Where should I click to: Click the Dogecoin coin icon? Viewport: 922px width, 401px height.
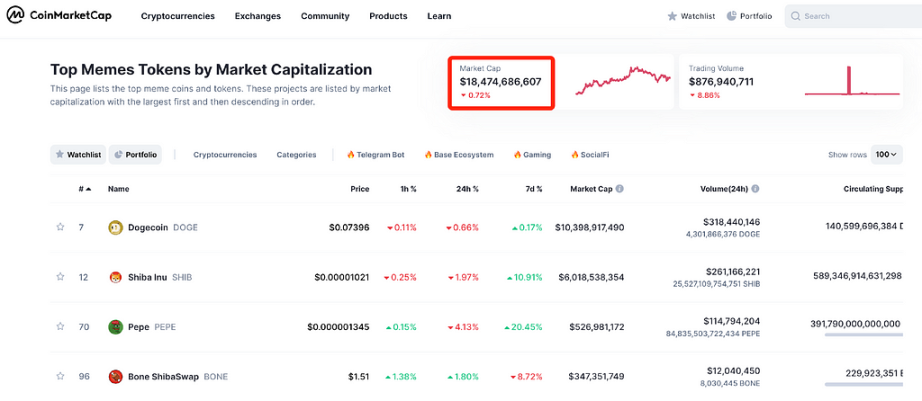coord(115,228)
